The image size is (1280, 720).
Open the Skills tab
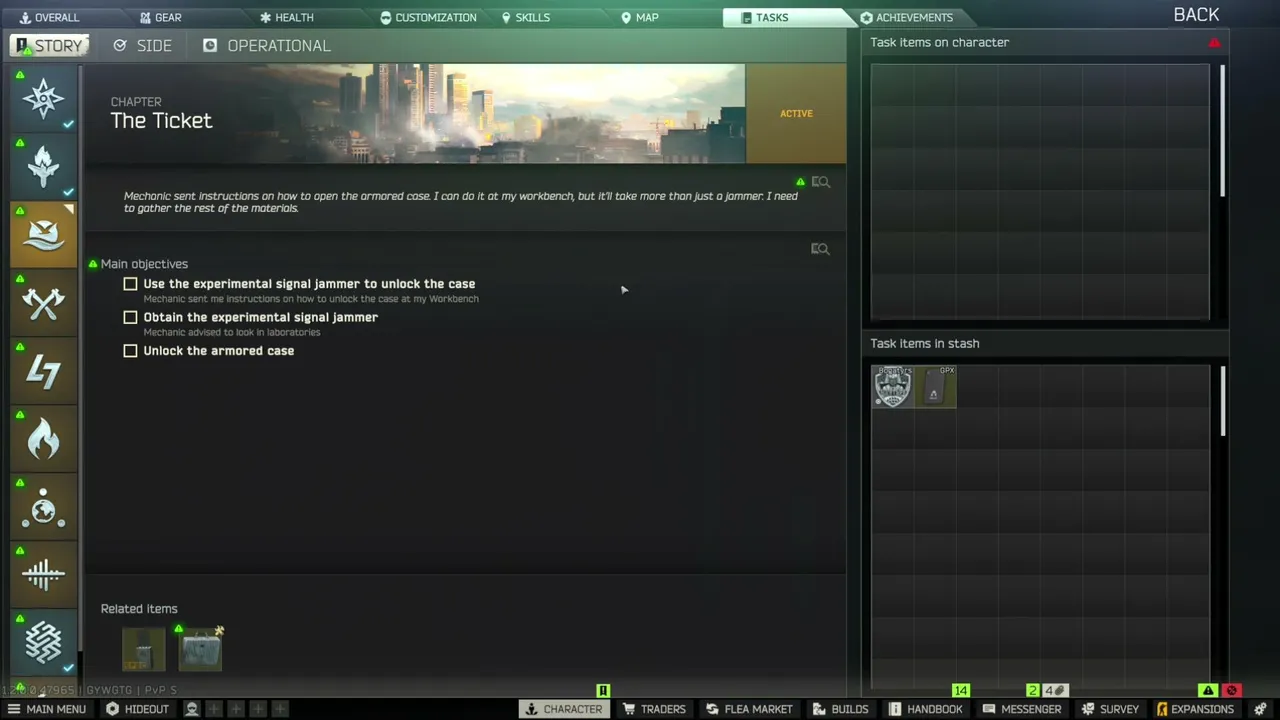(x=525, y=17)
